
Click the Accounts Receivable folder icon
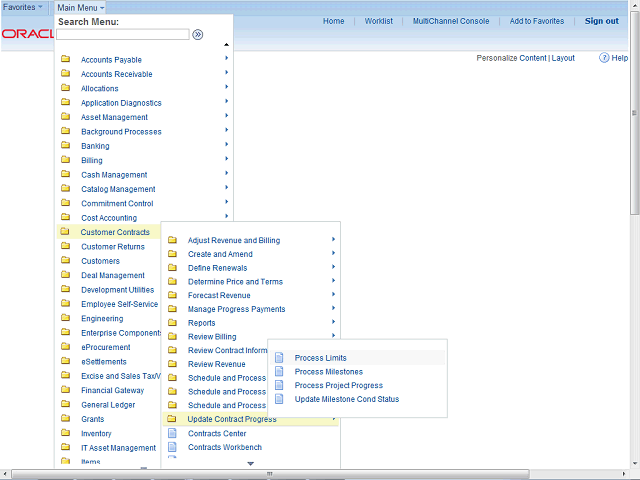(x=65, y=73)
